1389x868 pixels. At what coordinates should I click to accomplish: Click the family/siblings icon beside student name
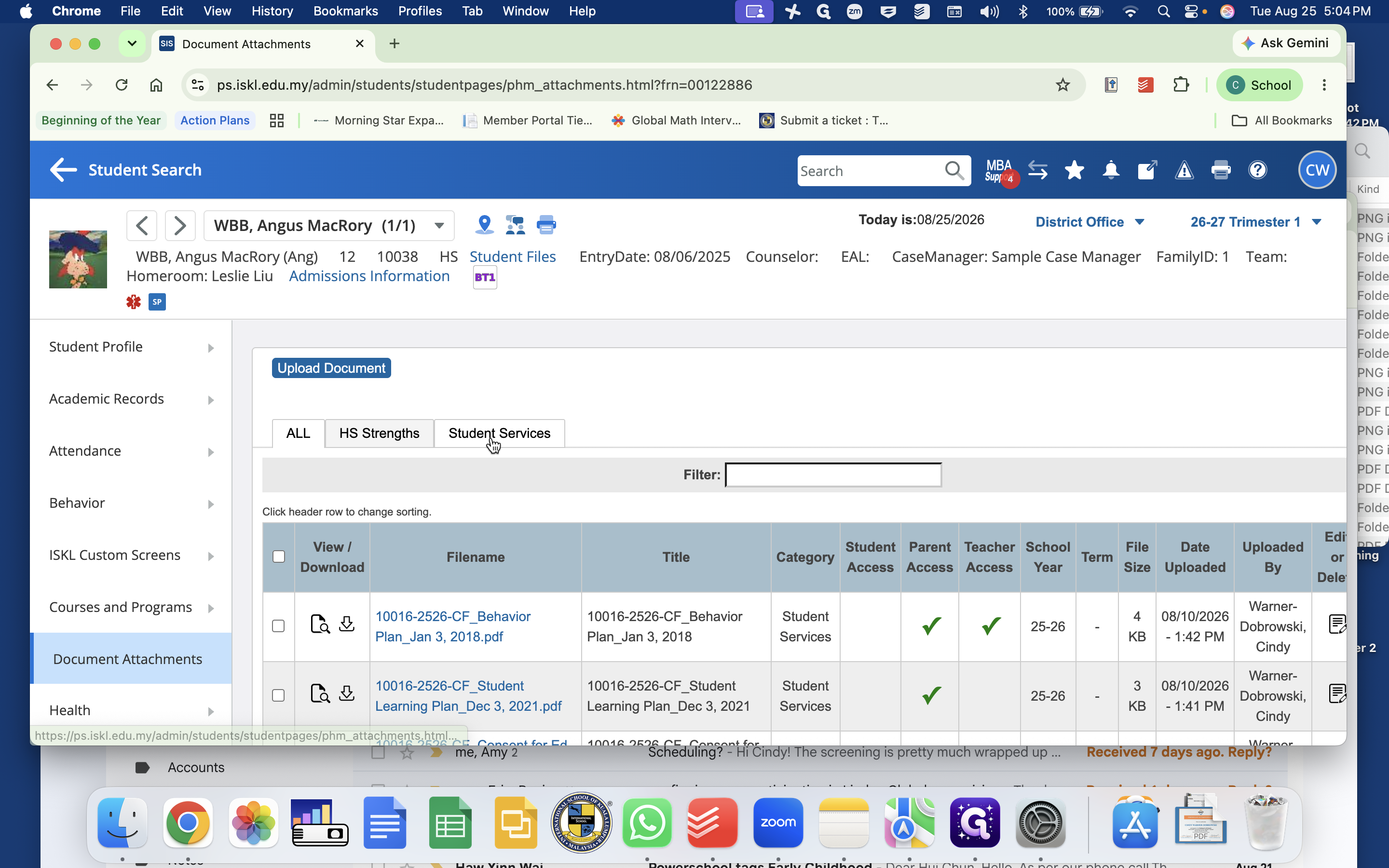(x=515, y=224)
